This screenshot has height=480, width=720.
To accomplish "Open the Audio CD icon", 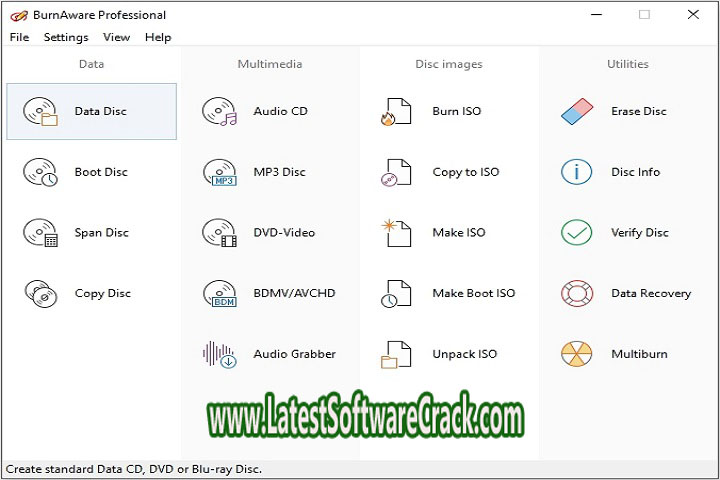I will (x=219, y=112).
